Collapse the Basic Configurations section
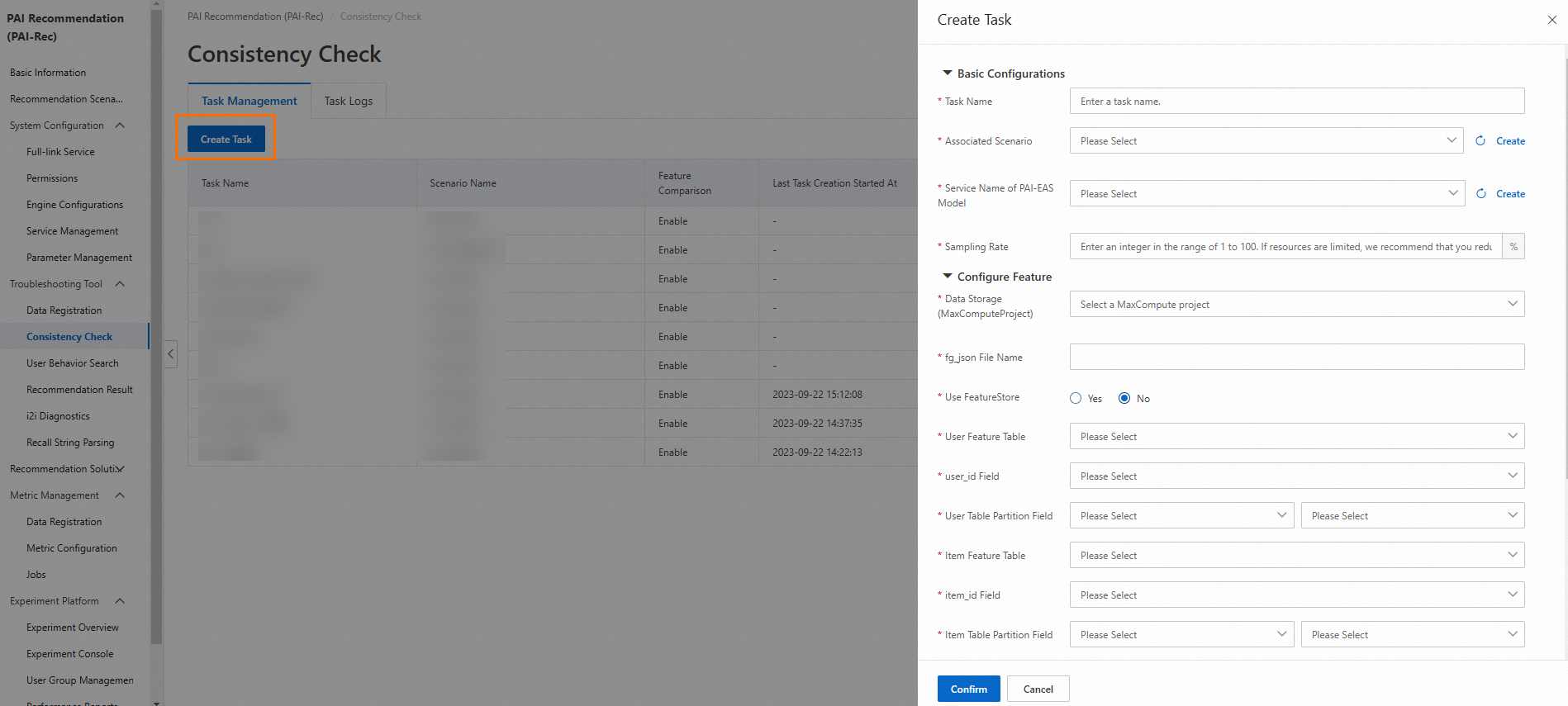 [x=948, y=73]
